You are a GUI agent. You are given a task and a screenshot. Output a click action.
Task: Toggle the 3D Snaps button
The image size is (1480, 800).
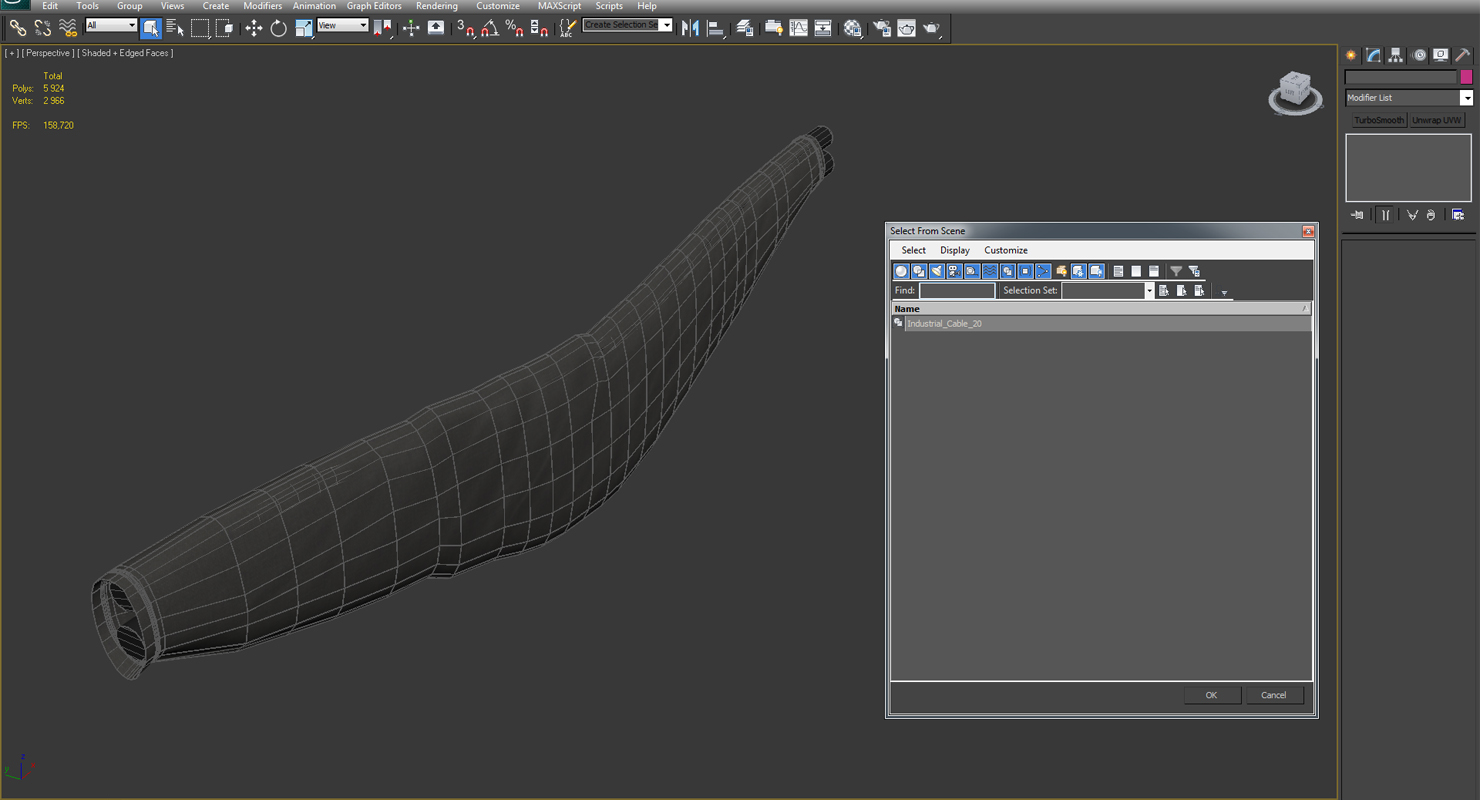coord(465,28)
